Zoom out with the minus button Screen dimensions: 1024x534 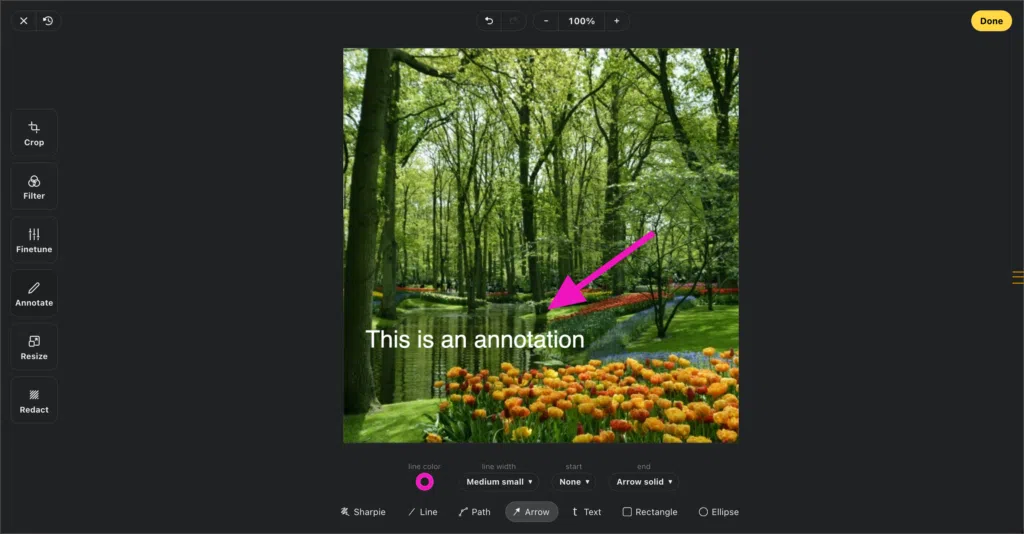546,21
